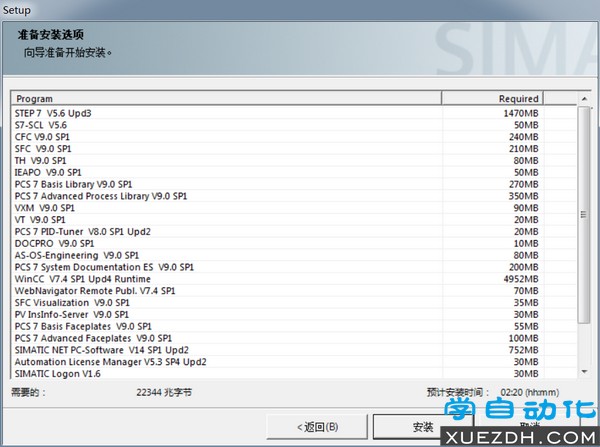Select the DOCPRO V9.0 SP1 row

(293, 243)
